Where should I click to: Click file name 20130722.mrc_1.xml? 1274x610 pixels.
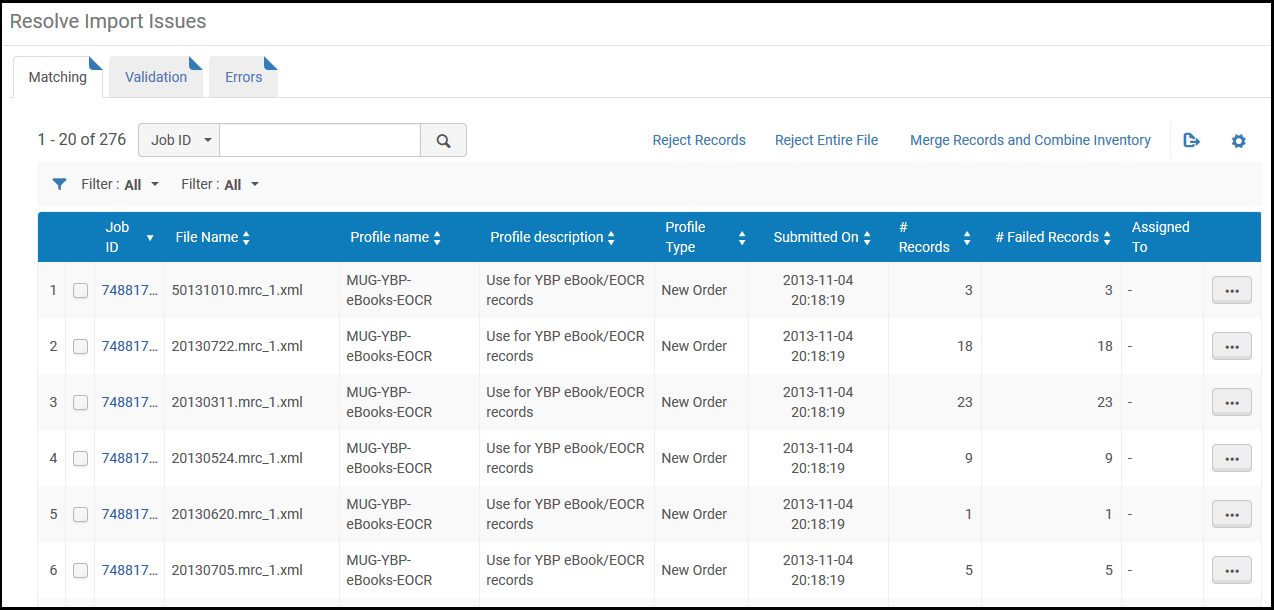(237, 346)
